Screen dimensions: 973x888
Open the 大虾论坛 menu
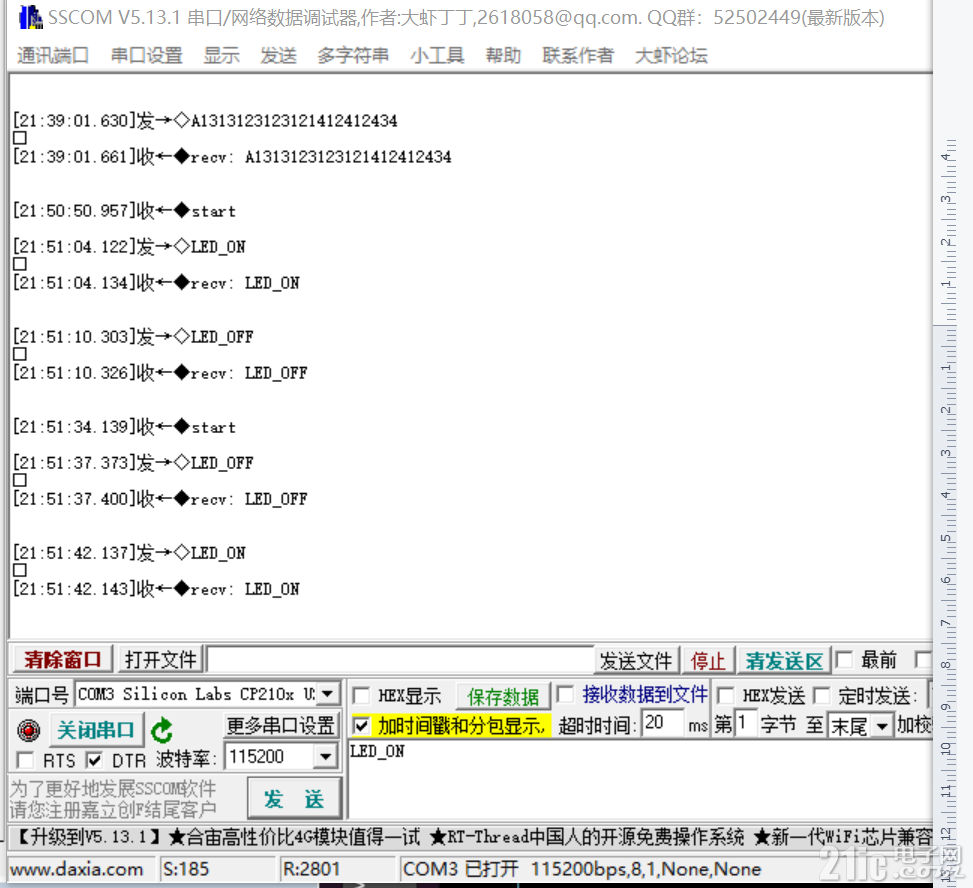click(671, 55)
